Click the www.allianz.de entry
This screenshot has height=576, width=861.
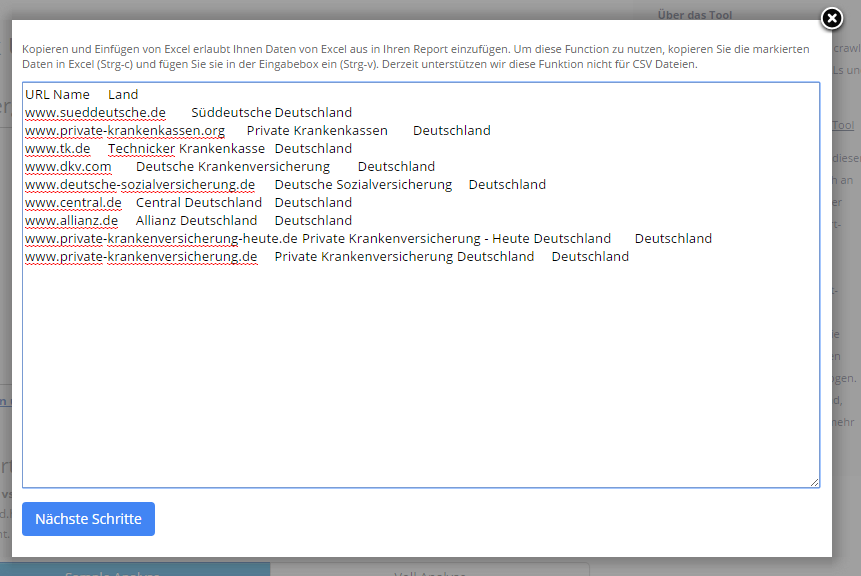71,221
